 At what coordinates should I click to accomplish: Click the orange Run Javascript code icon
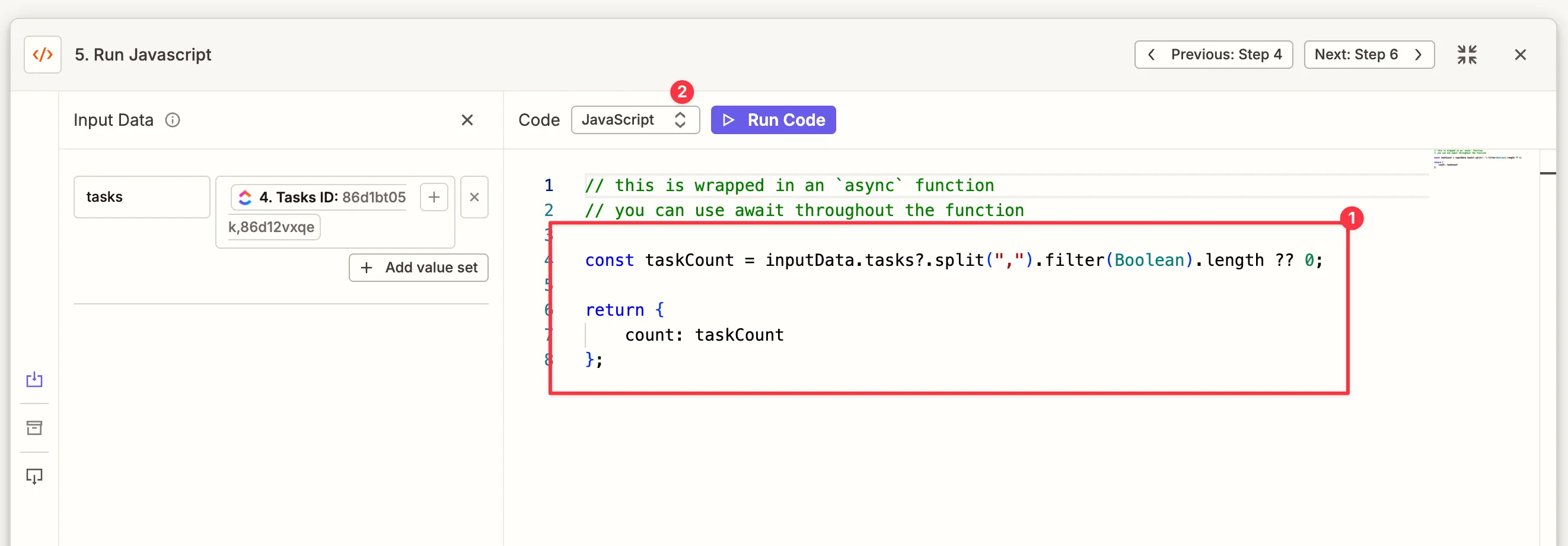pyautogui.click(x=42, y=54)
